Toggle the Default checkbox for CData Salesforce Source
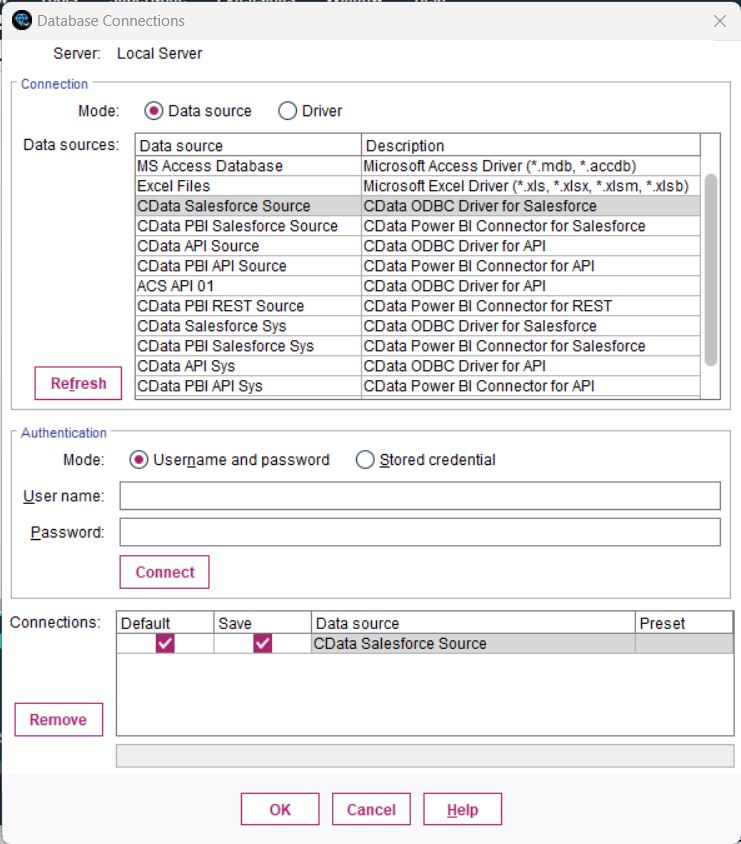The height and width of the screenshot is (844, 741). click(165, 644)
